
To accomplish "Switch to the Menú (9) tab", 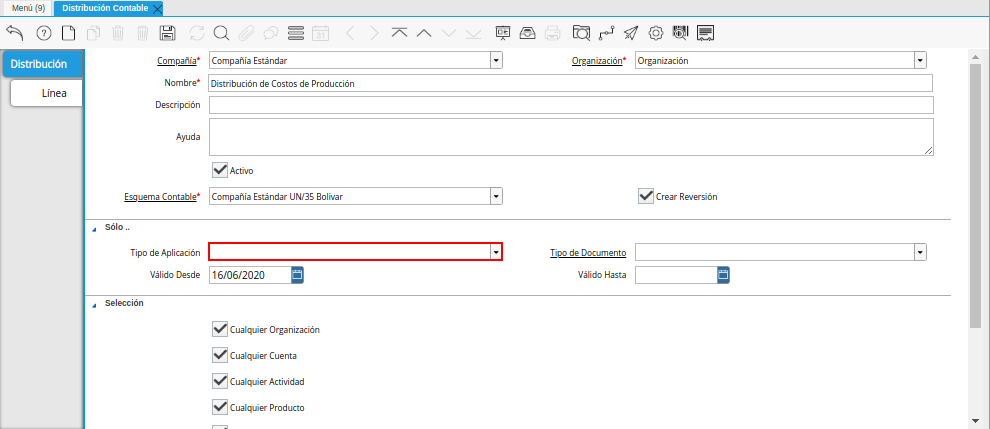I will [x=28, y=8].
